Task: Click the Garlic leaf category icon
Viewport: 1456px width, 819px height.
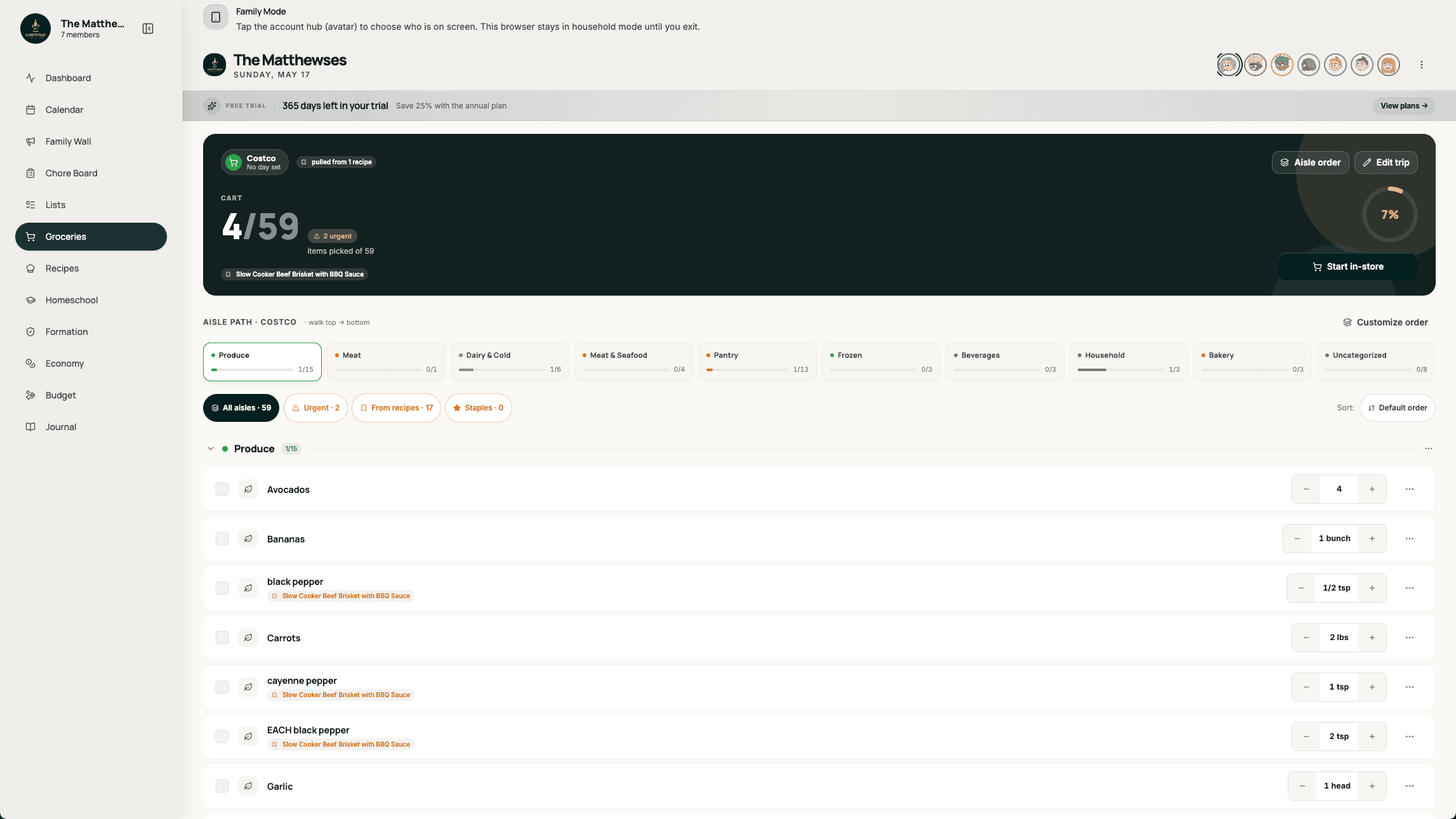Action: point(248,786)
